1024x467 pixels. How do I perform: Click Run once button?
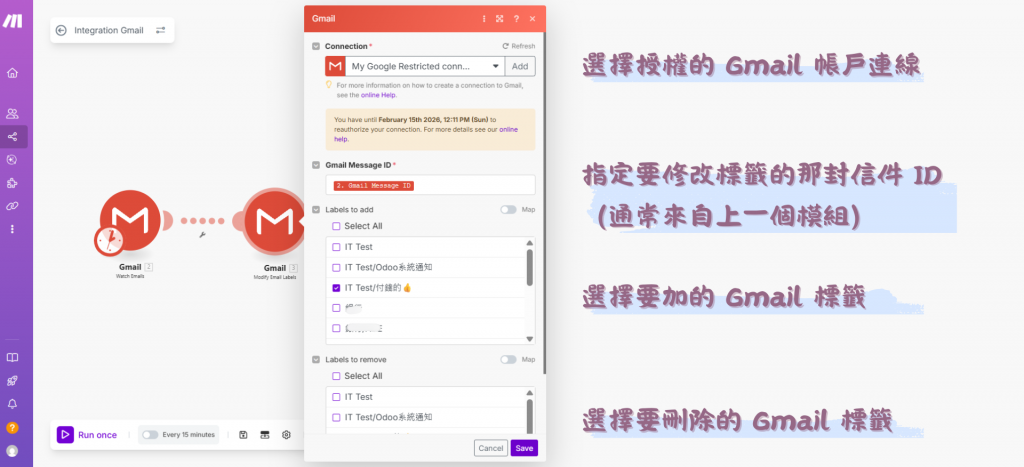point(88,435)
